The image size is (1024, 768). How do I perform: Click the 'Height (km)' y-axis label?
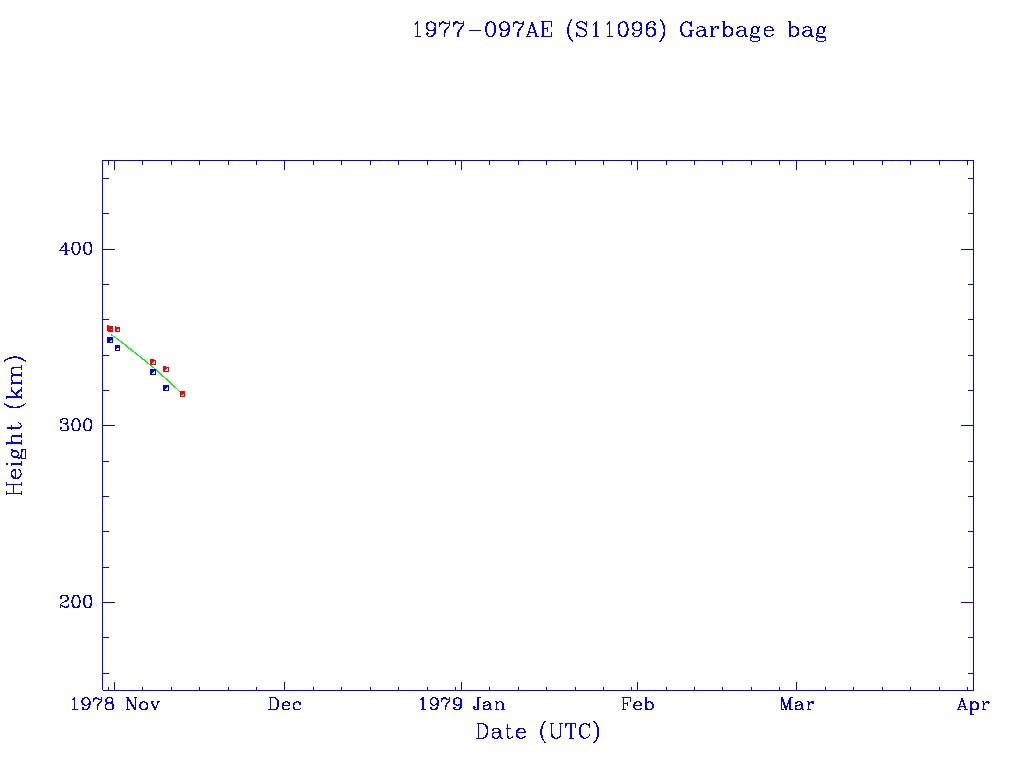(x=15, y=425)
